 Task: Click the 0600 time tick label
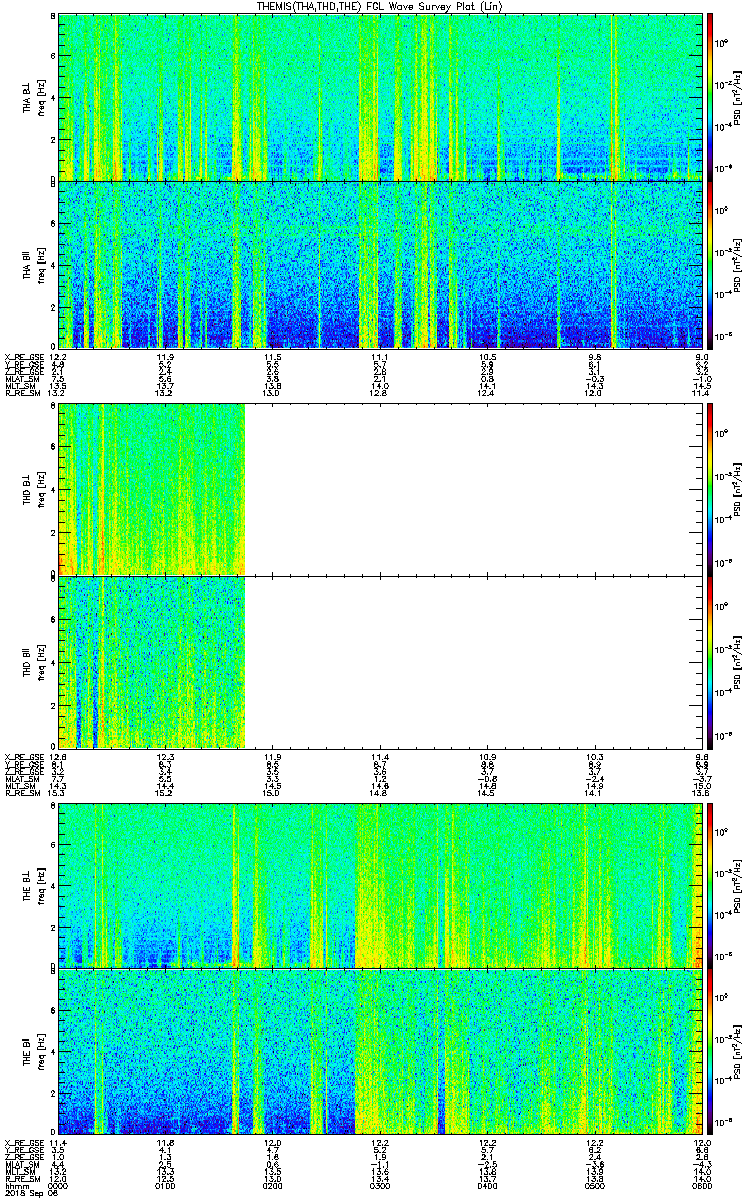[x=702, y=1185]
